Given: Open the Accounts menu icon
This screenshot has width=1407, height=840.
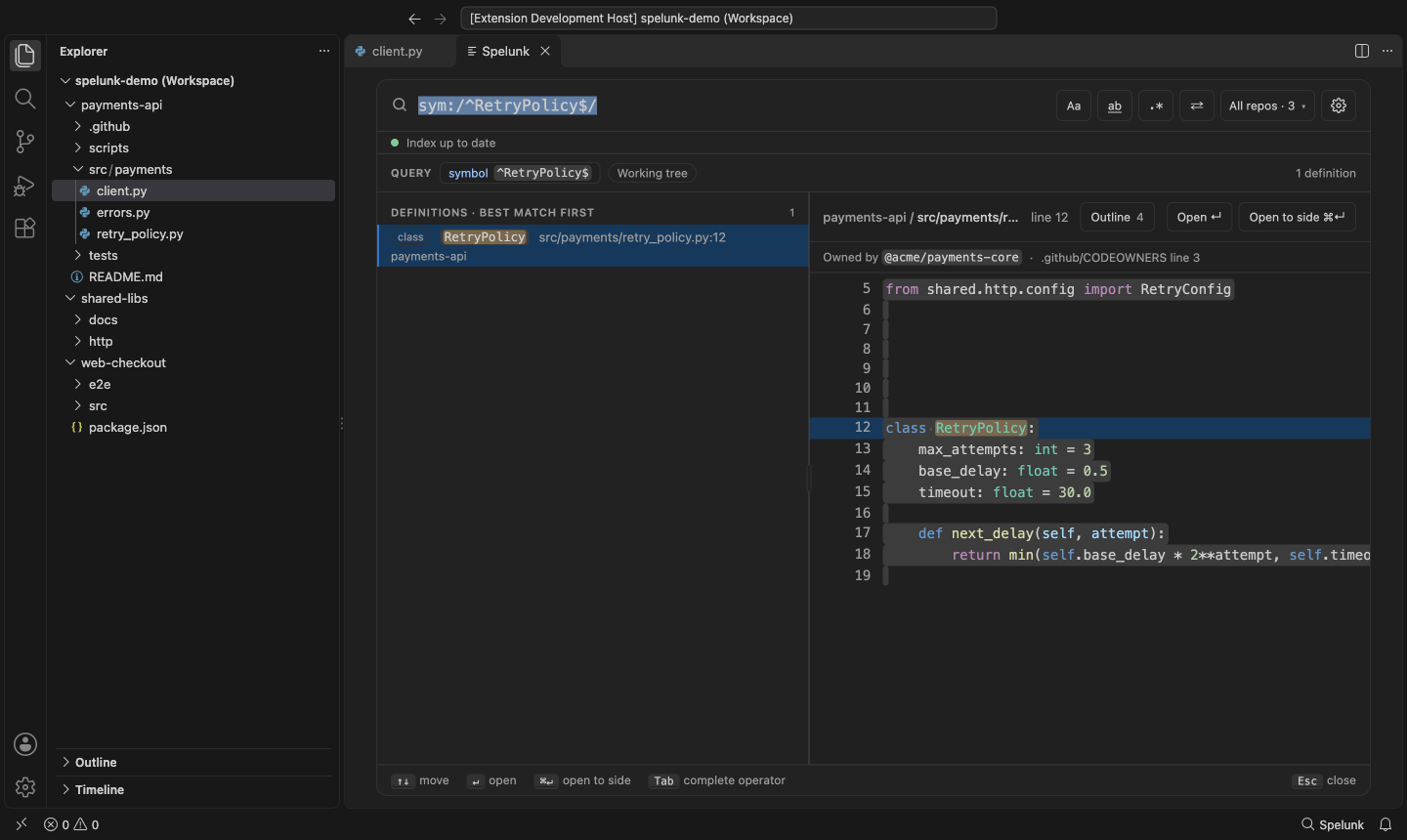Looking at the screenshot, I should pyautogui.click(x=25, y=744).
